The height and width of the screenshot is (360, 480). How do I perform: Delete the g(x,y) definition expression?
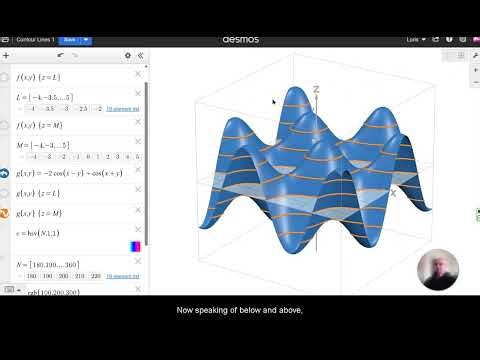pyautogui.click(x=138, y=170)
